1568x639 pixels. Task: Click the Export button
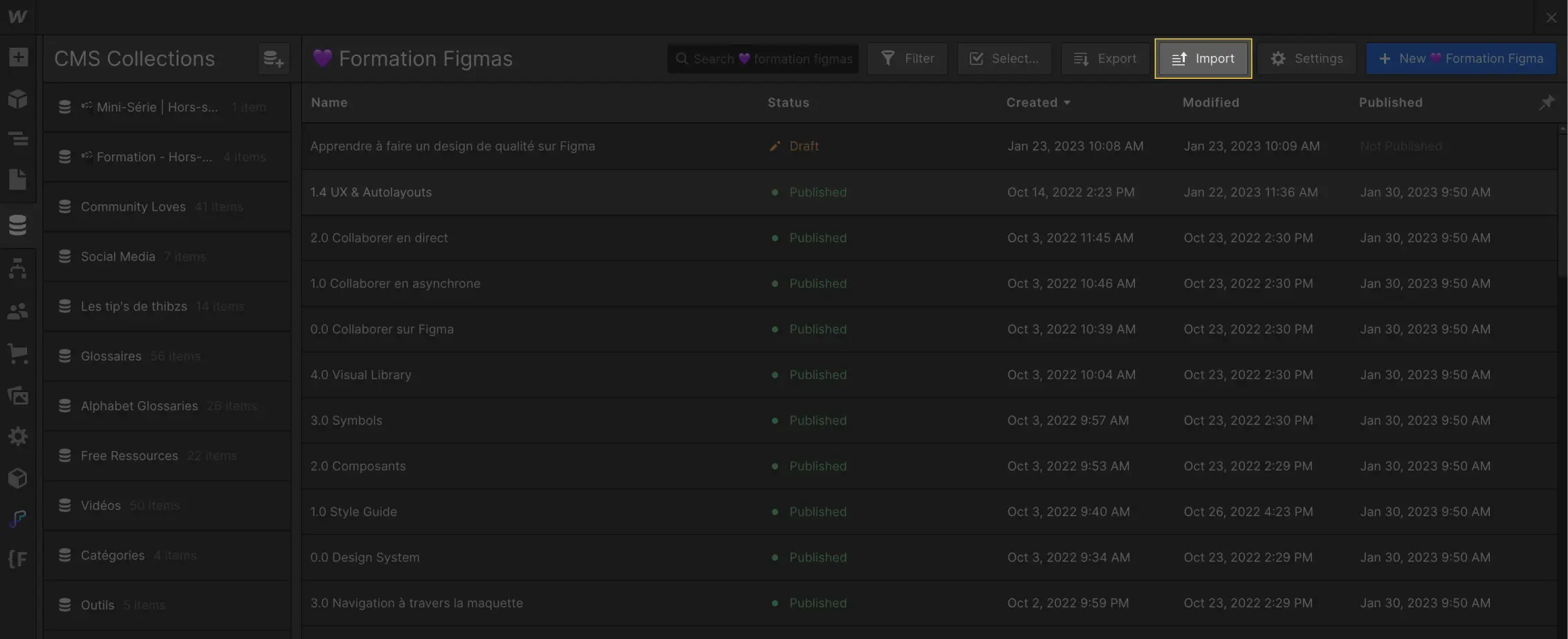pos(1105,59)
